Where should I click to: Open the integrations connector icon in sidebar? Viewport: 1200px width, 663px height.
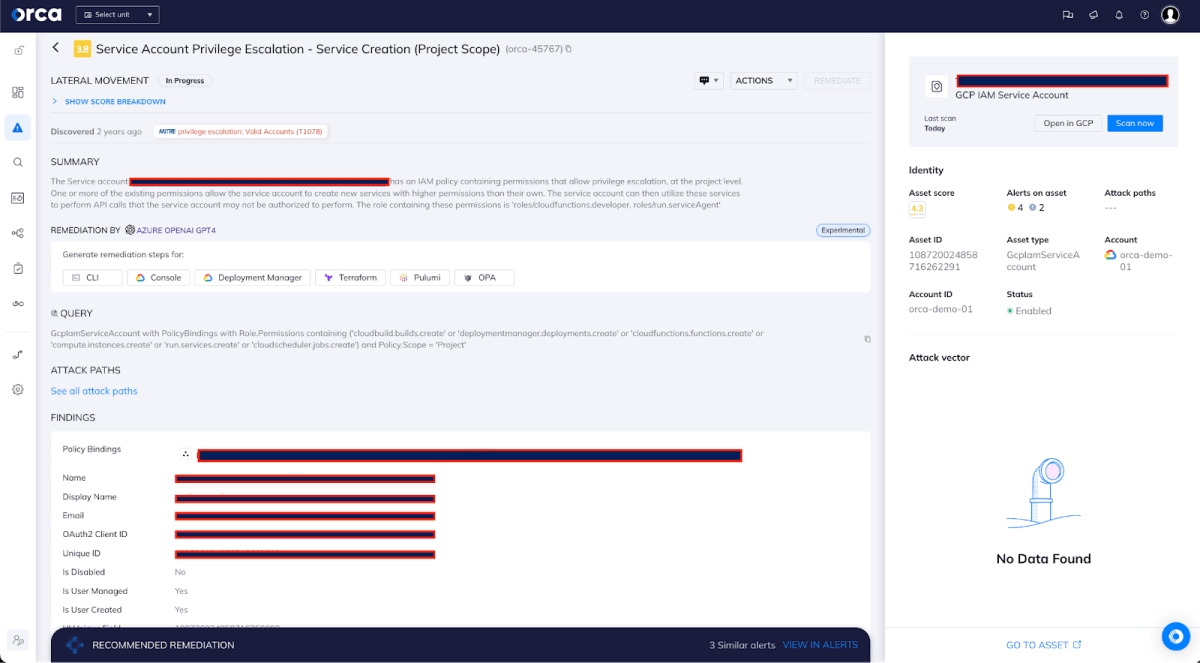pos(18,354)
